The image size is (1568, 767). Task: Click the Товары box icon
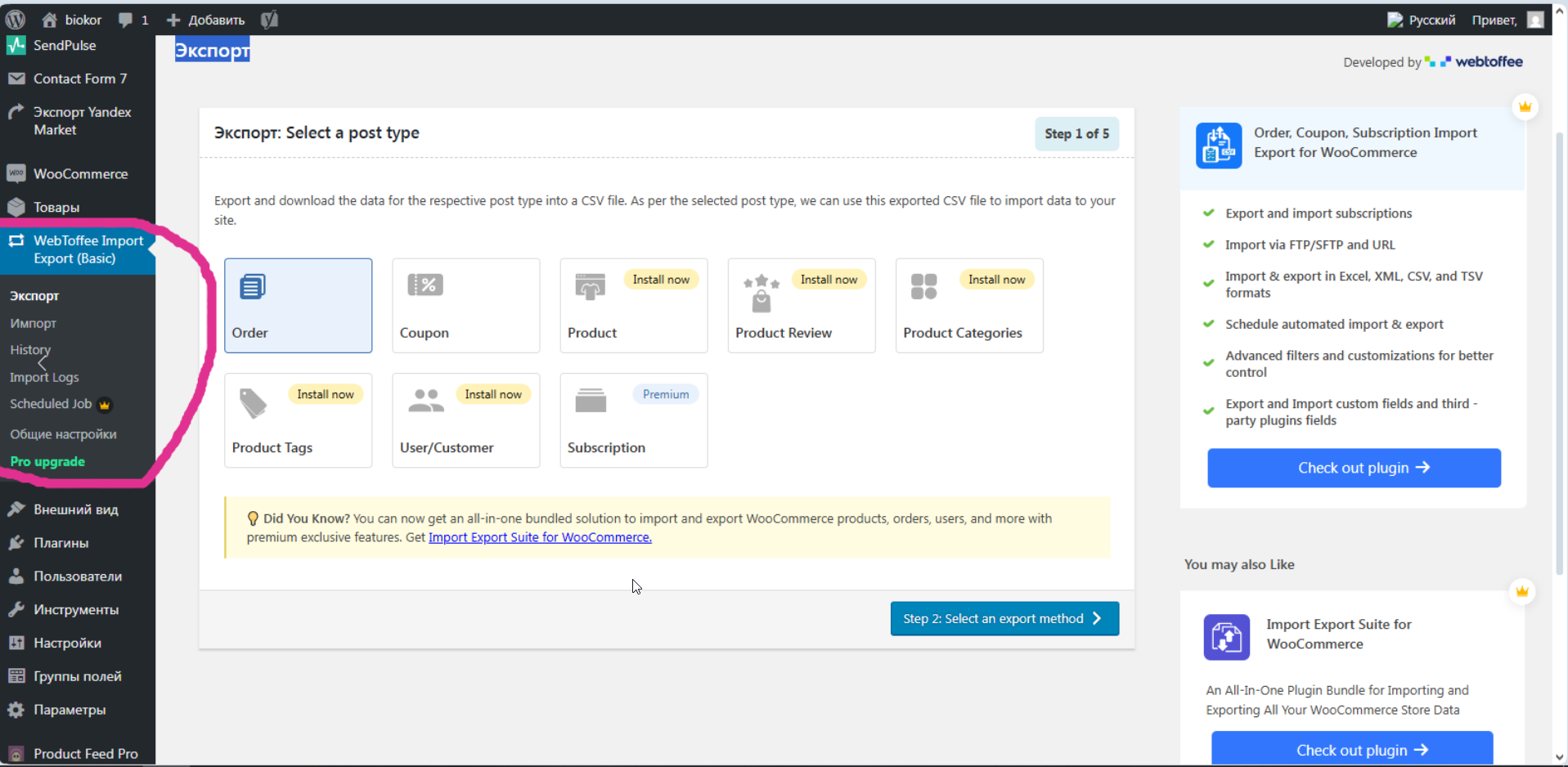16,207
